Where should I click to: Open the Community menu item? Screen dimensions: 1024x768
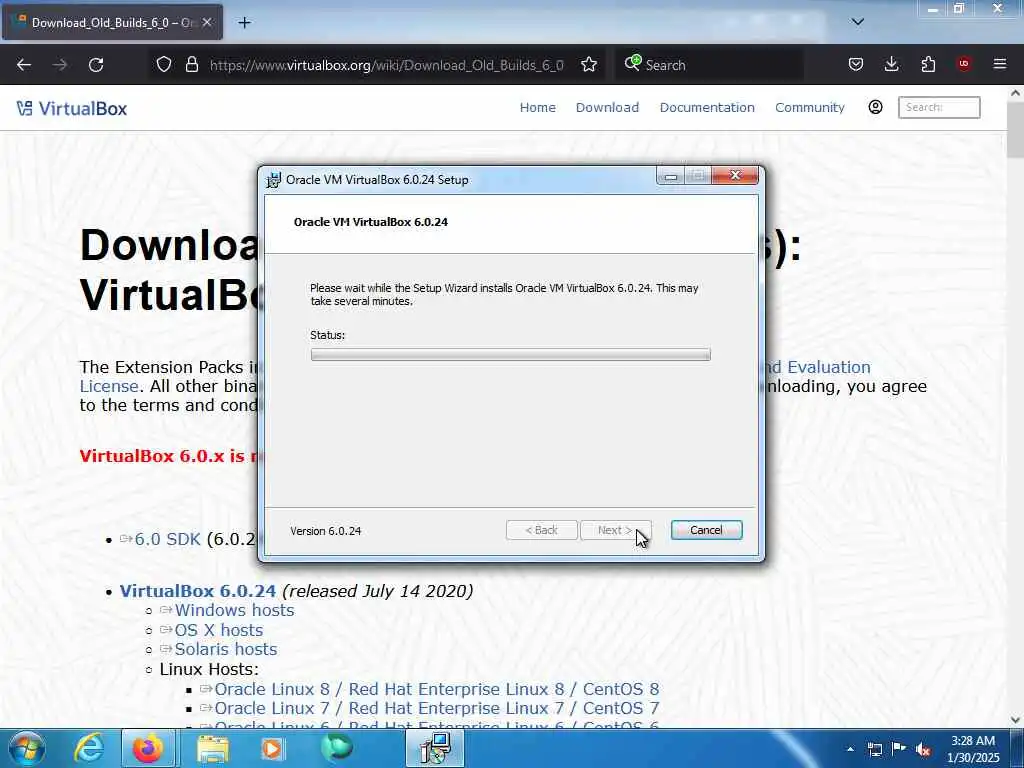pyautogui.click(x=810, y=107)
